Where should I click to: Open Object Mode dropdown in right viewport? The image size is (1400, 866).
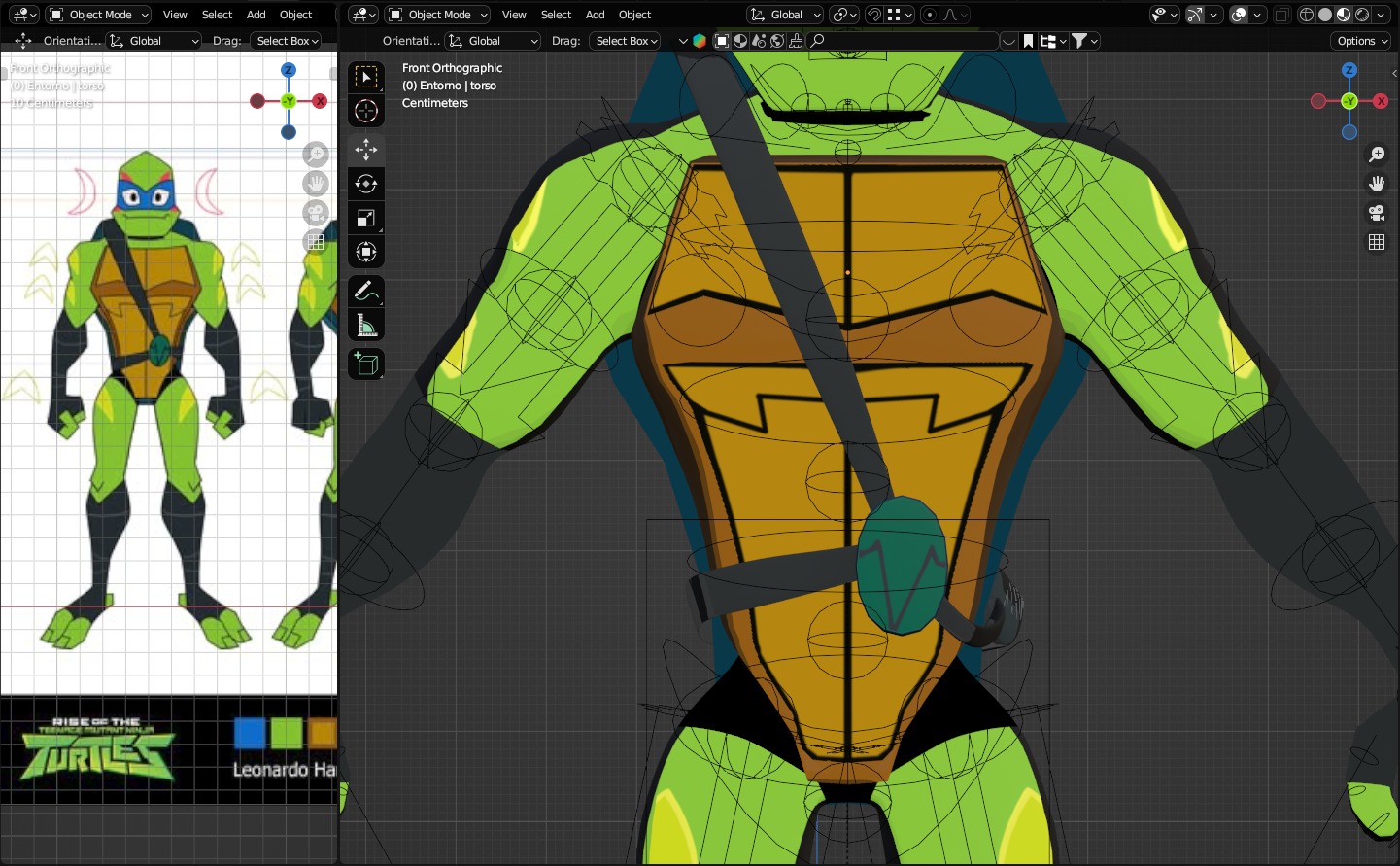click(437, 15)
